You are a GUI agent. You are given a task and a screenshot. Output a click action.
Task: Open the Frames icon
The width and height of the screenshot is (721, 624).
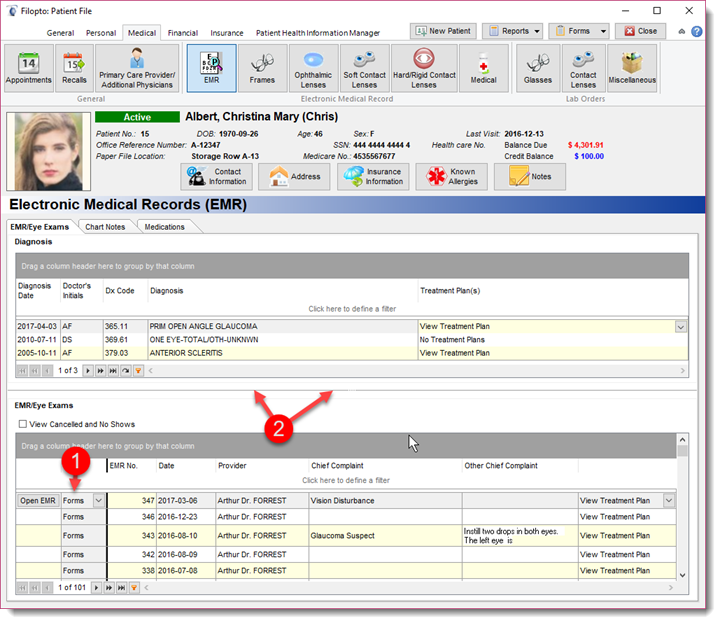click(x=263, y=68)
